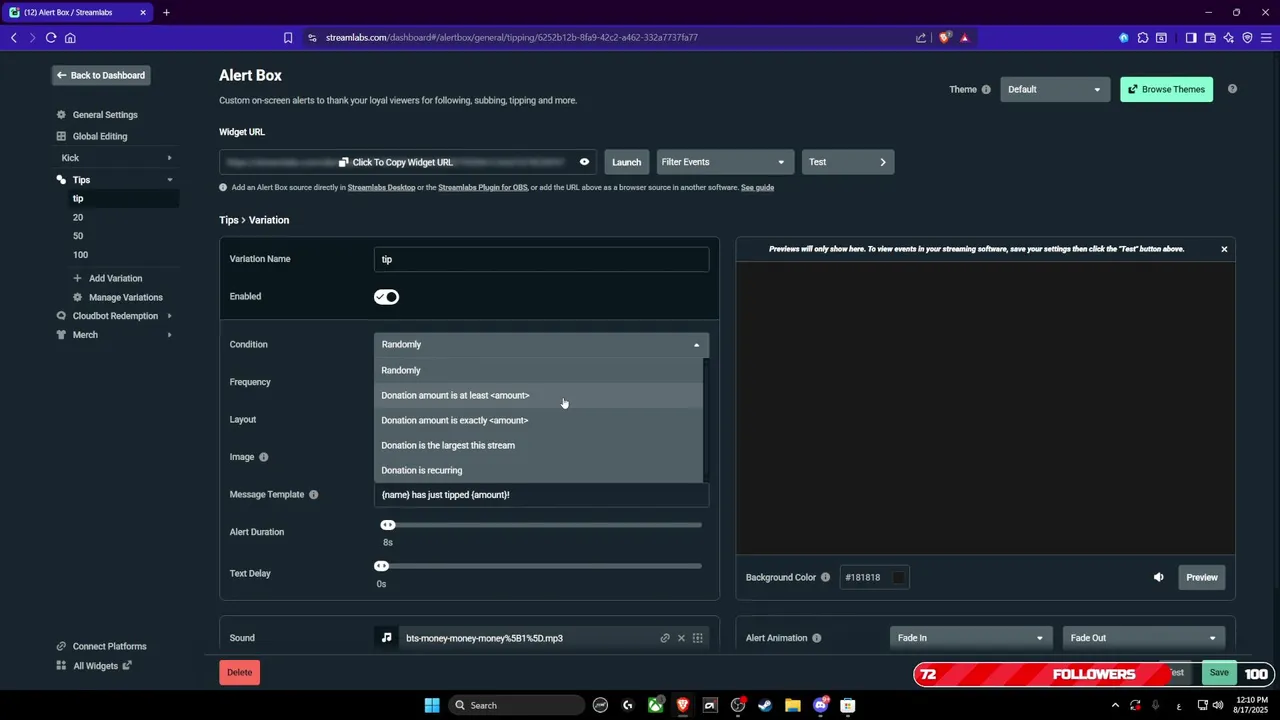Click the Image info icon
This screenshot has height=720, width=1280.
pos(264,457)
